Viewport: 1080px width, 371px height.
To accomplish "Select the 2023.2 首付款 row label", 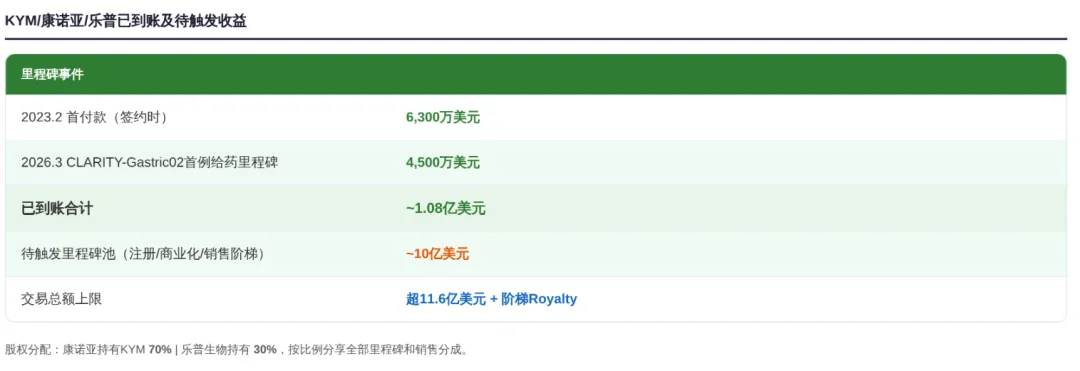I will [x=94, y=118].
